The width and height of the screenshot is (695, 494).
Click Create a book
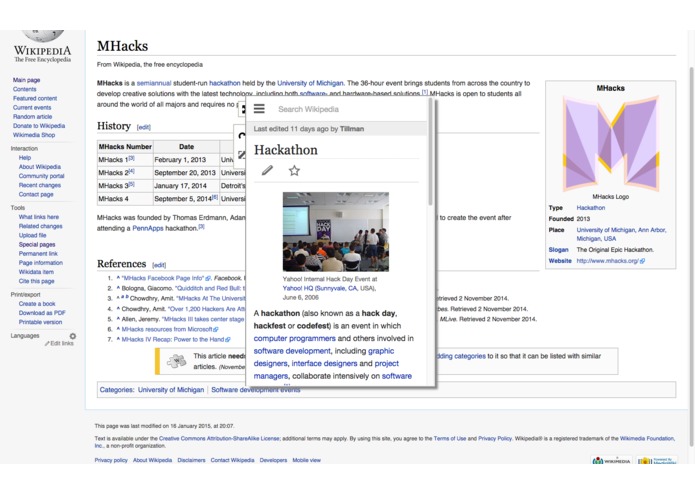pyautogui.click(x=37, y=304)
